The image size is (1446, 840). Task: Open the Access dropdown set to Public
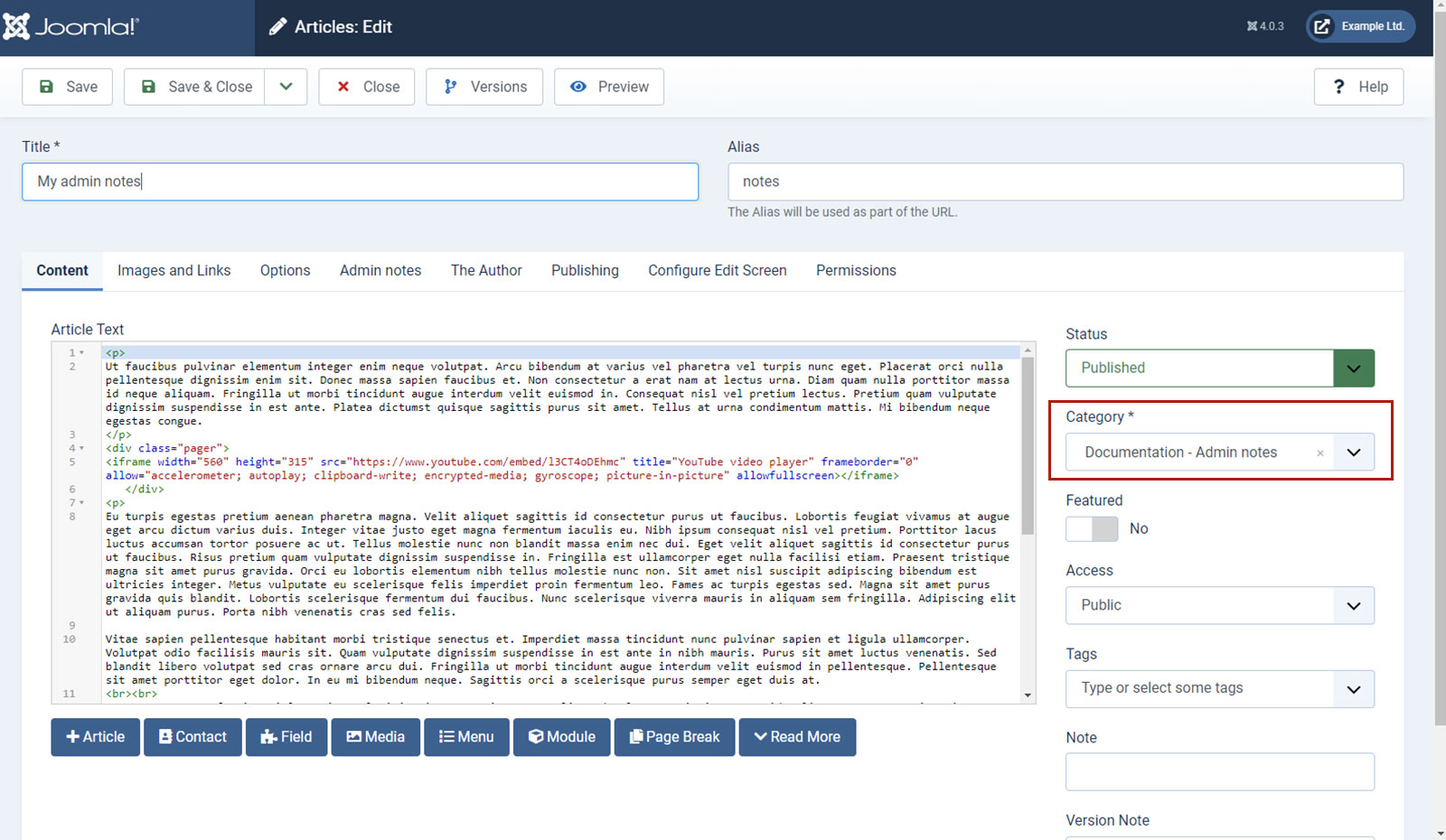click(x=1220, y=605)
